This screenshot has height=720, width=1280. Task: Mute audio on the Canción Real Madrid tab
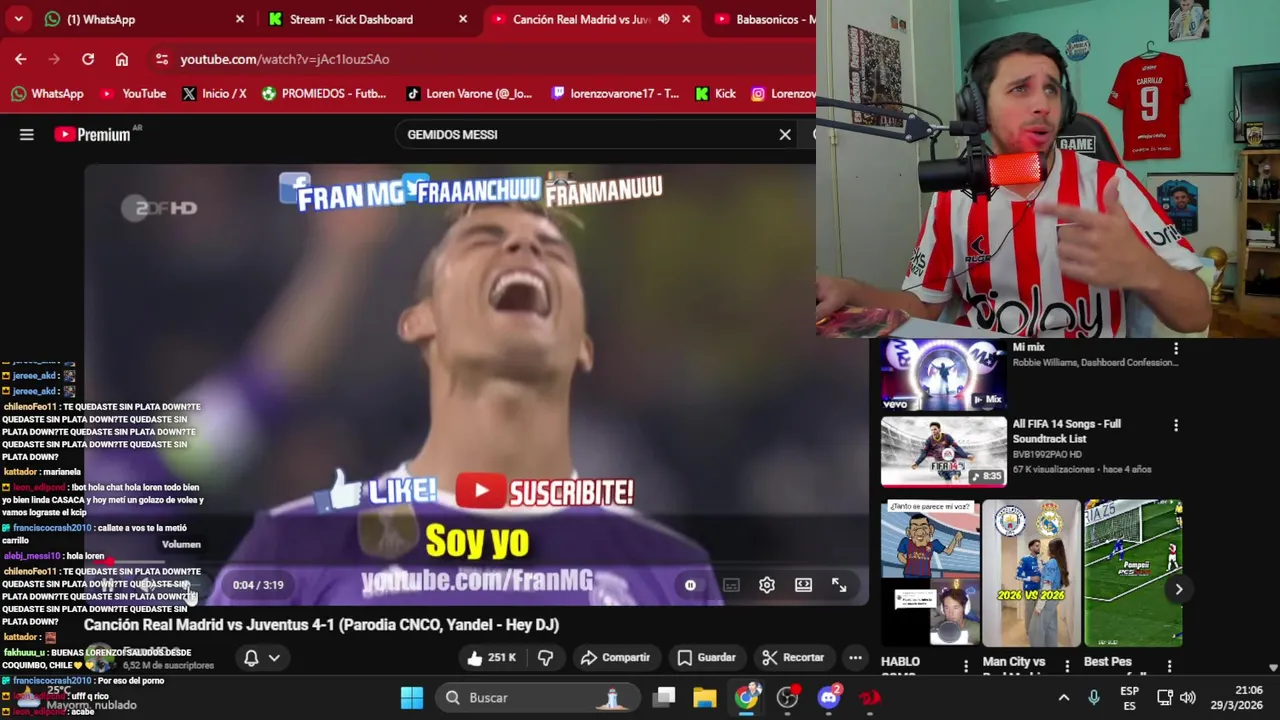tap(663, 19)
